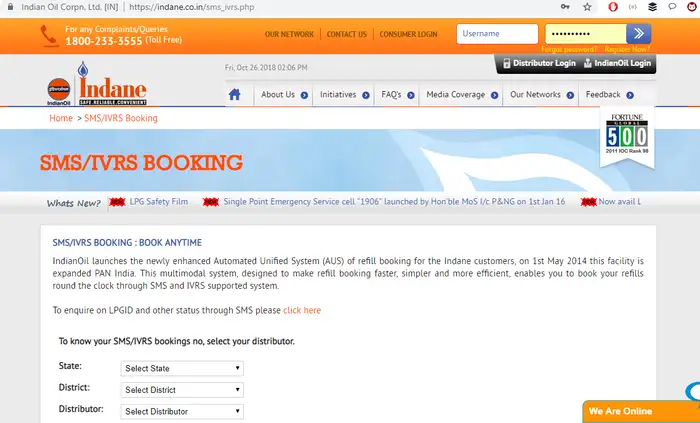This screenshot has width=700, height=423.
Task: Open the saved passwords key icon
Action: 567,7
